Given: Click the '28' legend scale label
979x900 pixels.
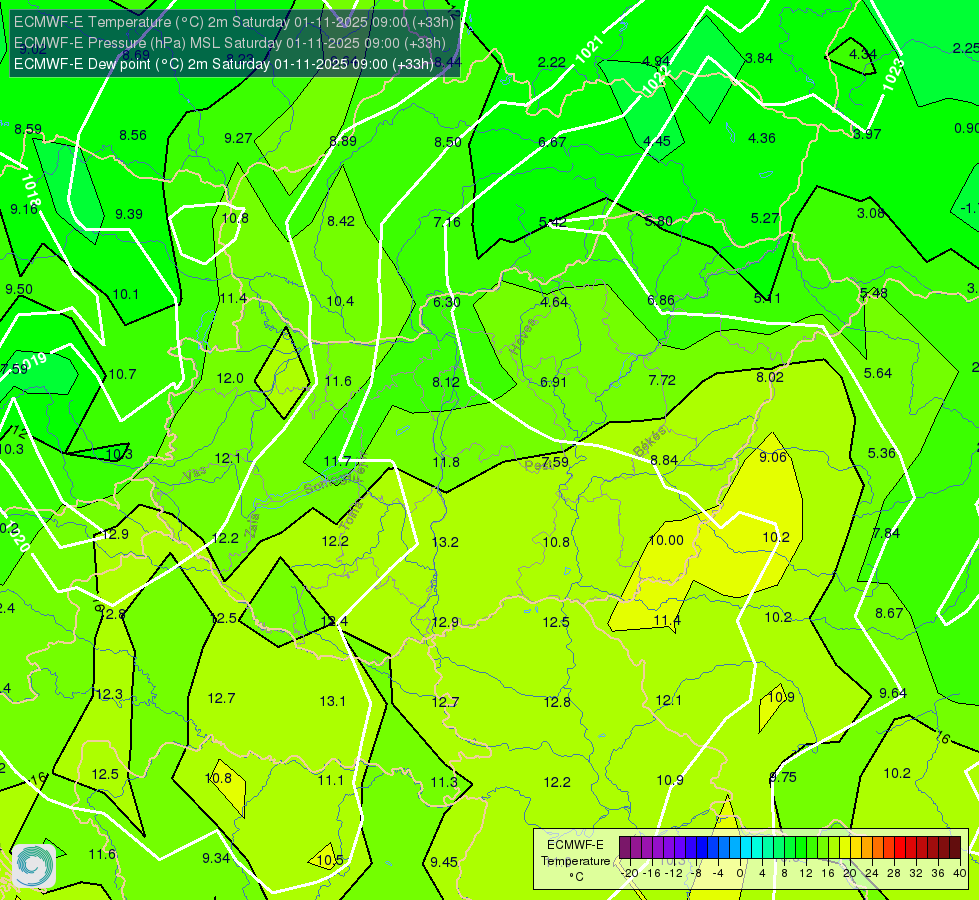Looking at the screenshot, I should (x=893, y=873).
